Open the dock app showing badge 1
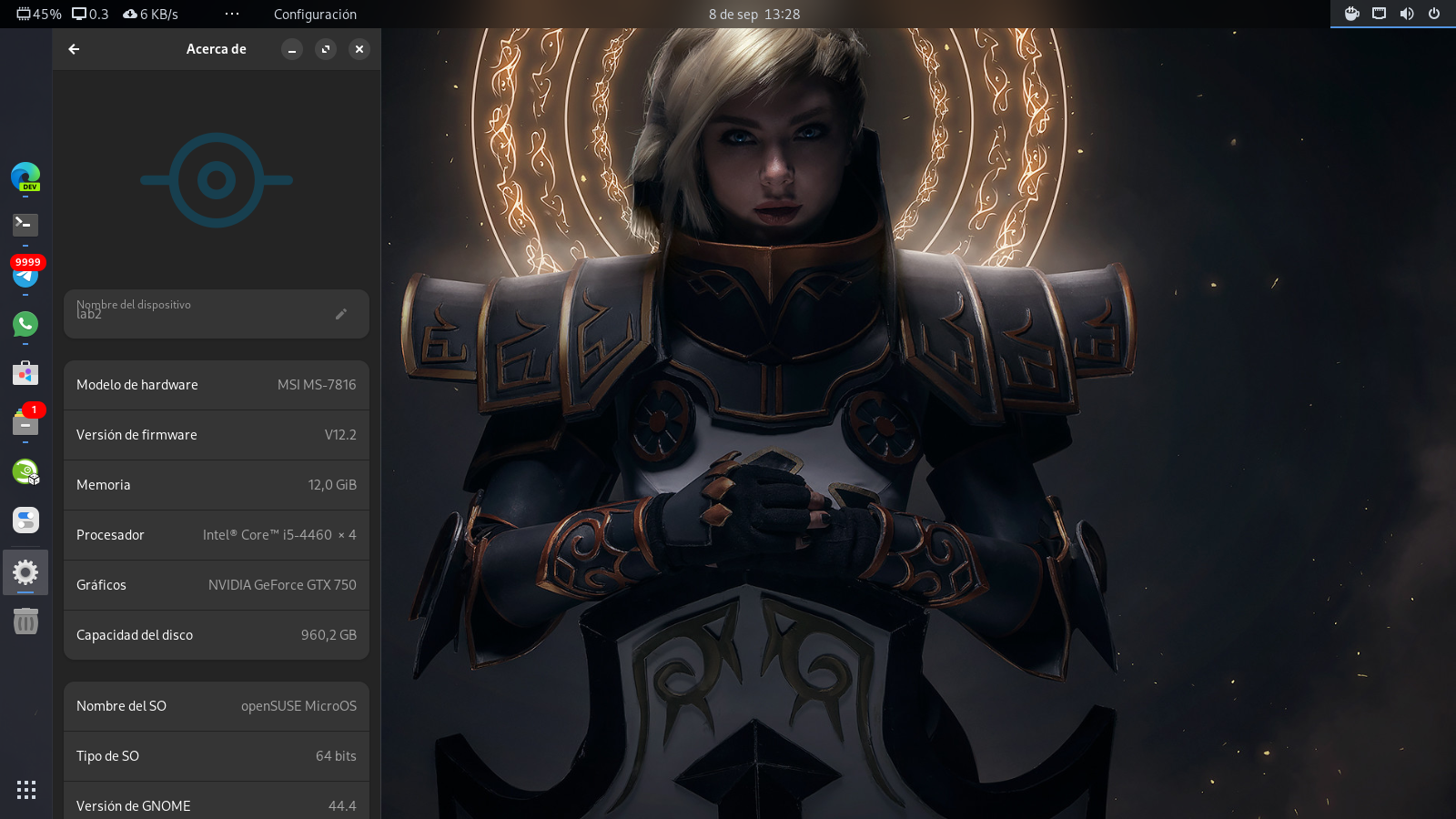 click(25, 422)
